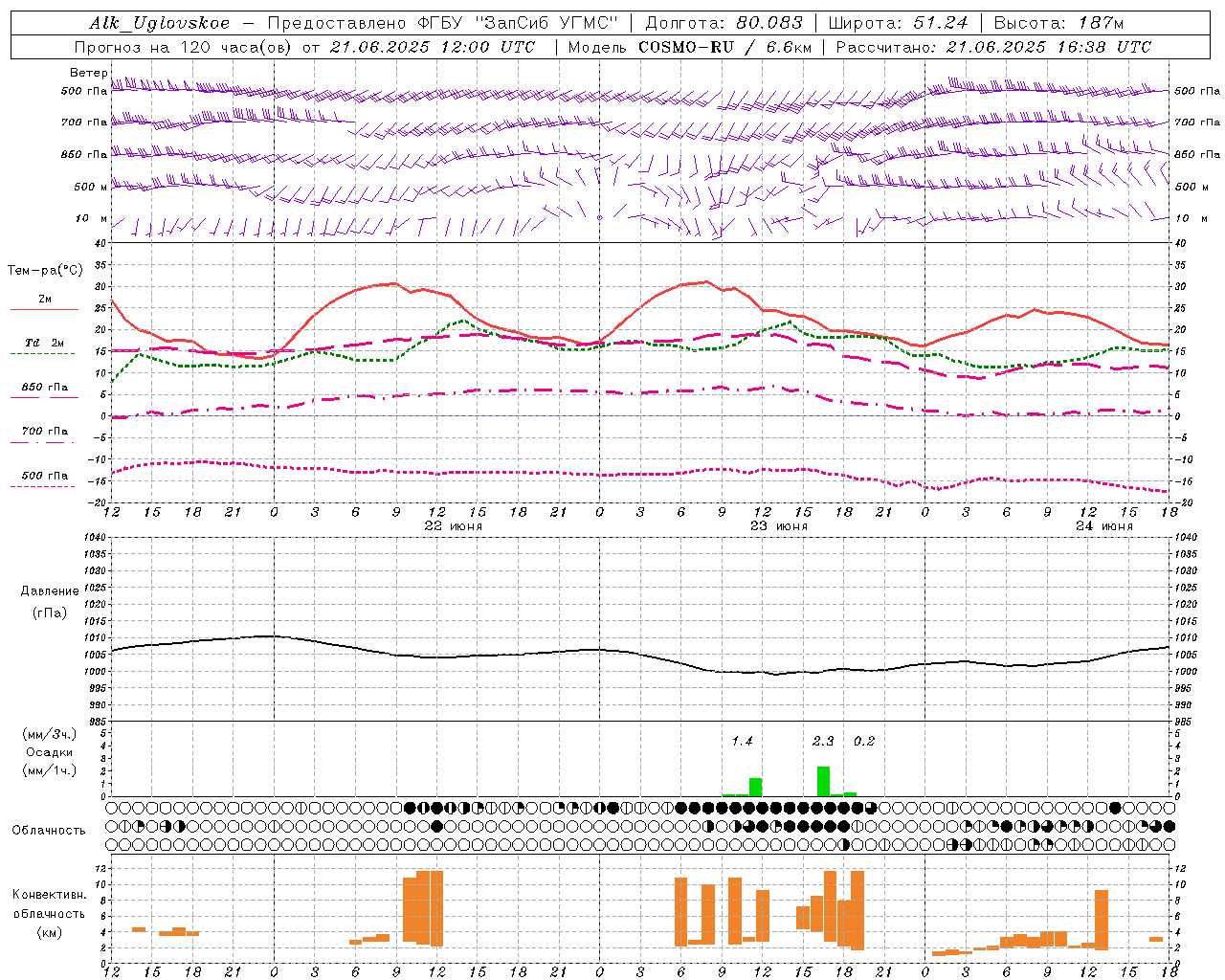Click the Конвективн. облачность label
Image resolution: width=1225 pixels, height=980 pixels.
(49, 904)
